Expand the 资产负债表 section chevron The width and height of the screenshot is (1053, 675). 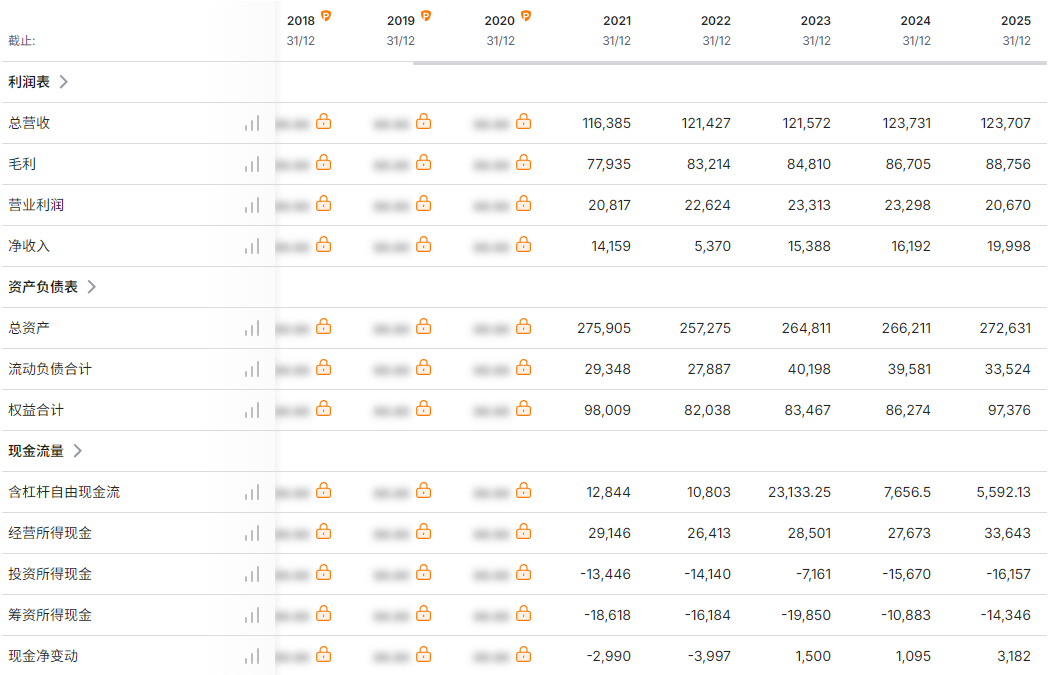click(92, 287)
